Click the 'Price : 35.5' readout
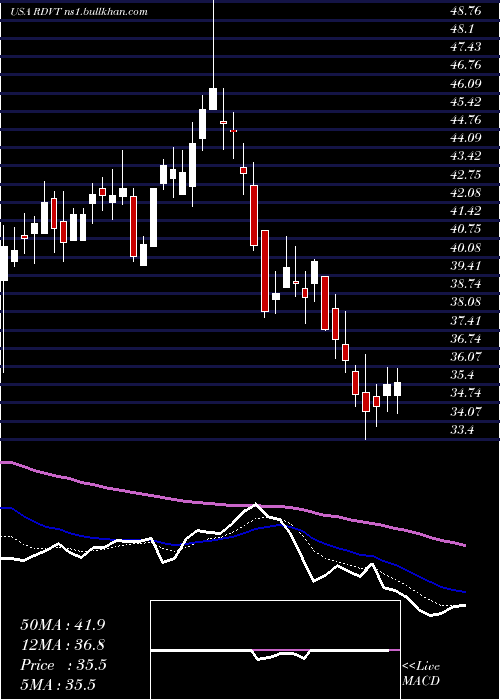 [x=63, y=665]
